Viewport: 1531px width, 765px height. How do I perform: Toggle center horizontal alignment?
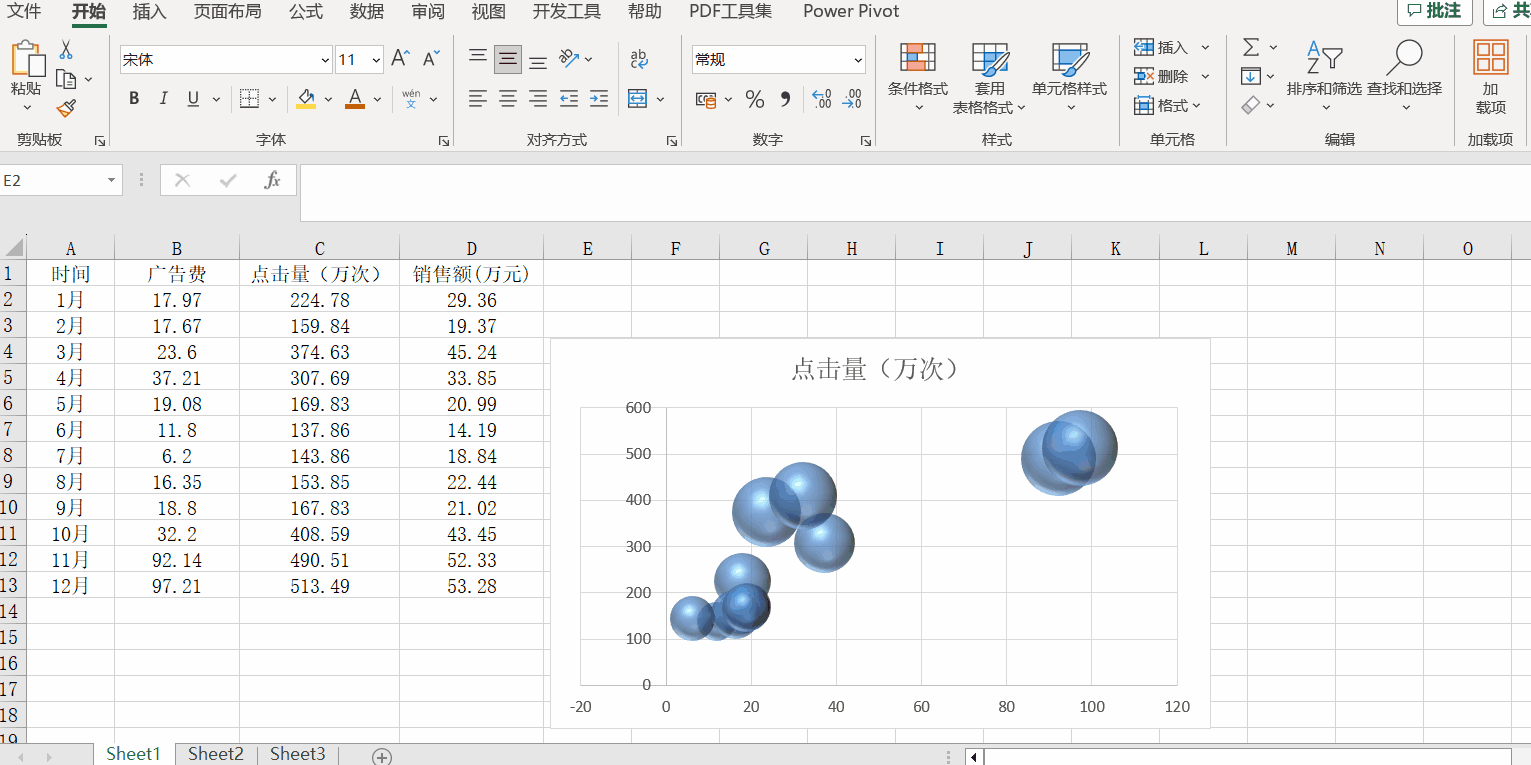[508, 99]
